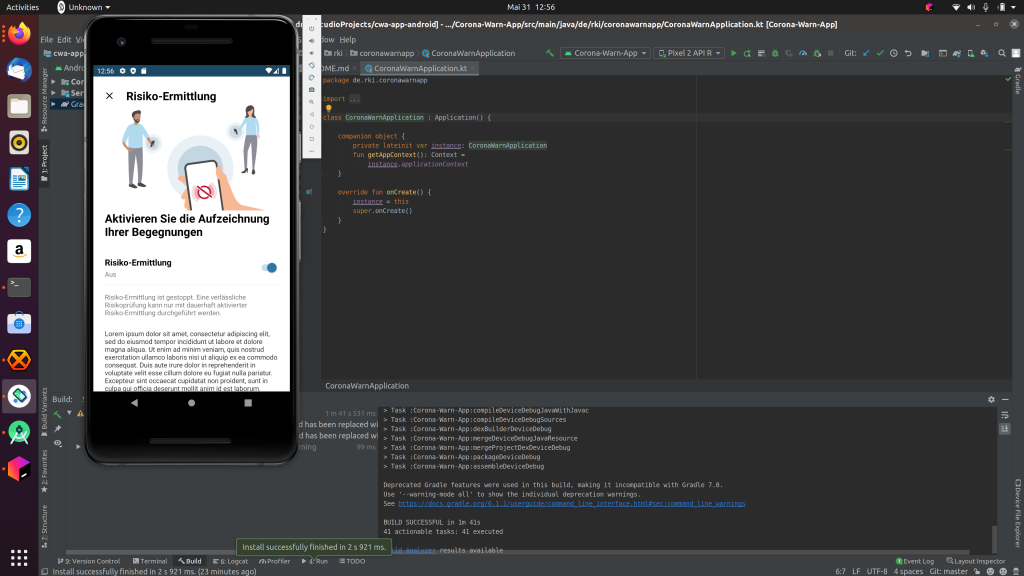Open the Pixel 2 API R device selector

tap(687, 51)
